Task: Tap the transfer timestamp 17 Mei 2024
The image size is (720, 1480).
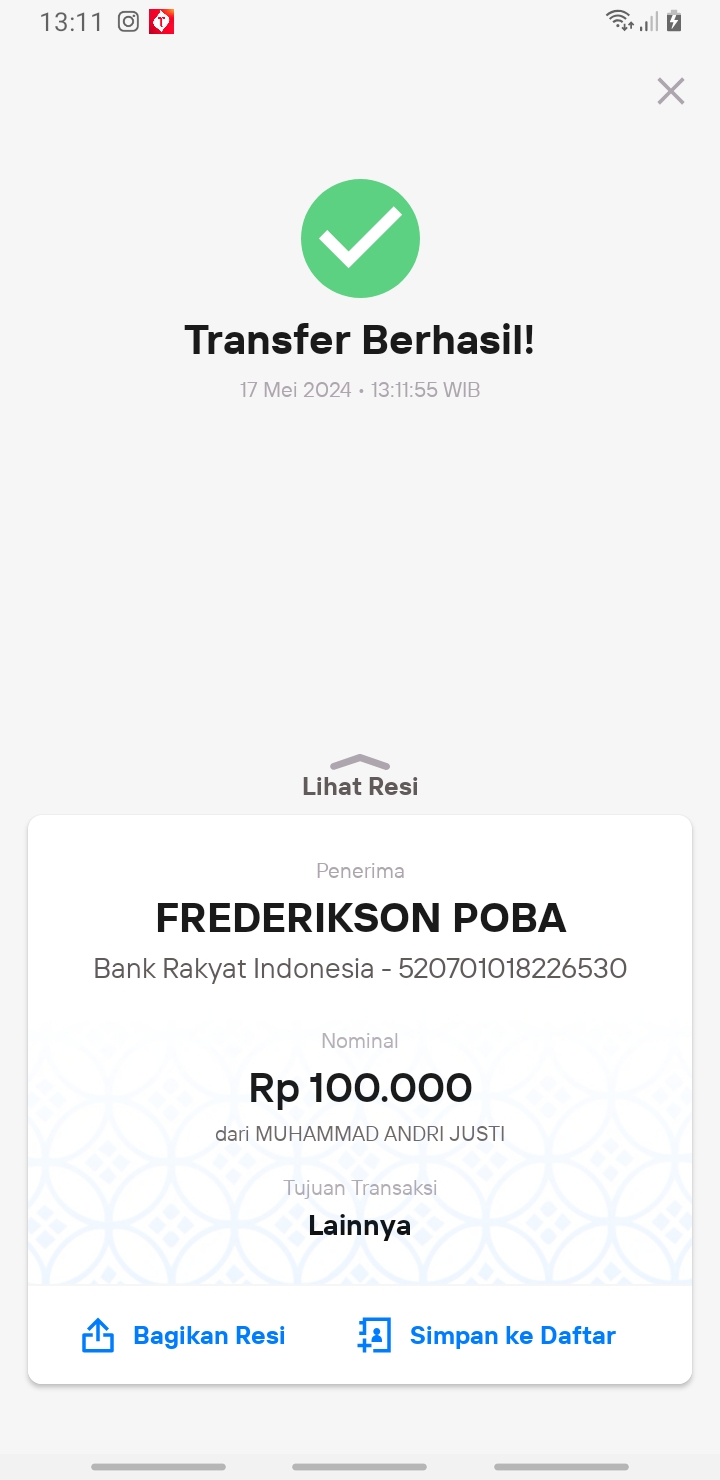Action: (296, 390)
